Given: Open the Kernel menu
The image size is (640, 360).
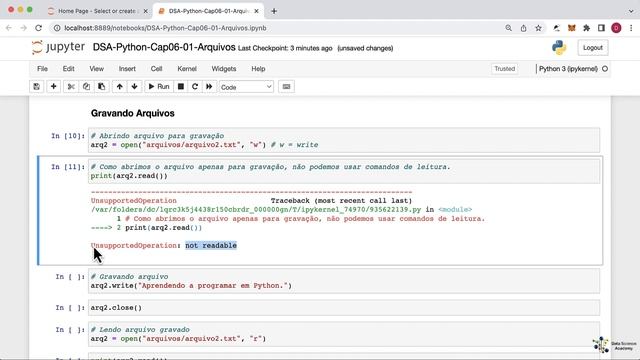Looking at the screenshot, I should (187, 69).
